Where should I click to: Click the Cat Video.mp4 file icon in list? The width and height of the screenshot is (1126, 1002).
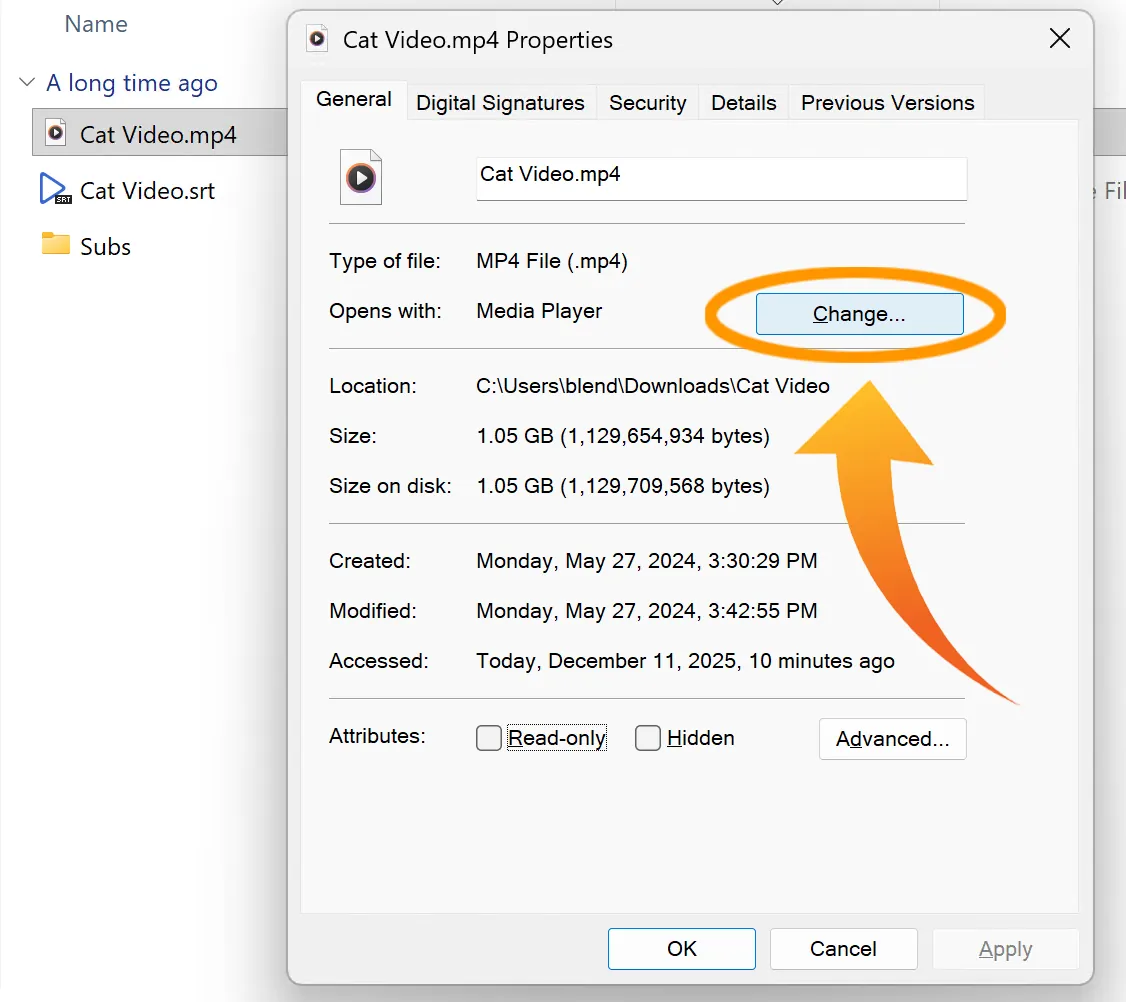[x=56, y=134]
